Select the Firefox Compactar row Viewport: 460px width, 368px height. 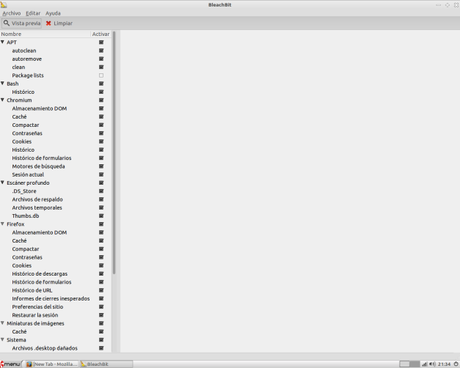pyautogui.click(x=56, y=249)
